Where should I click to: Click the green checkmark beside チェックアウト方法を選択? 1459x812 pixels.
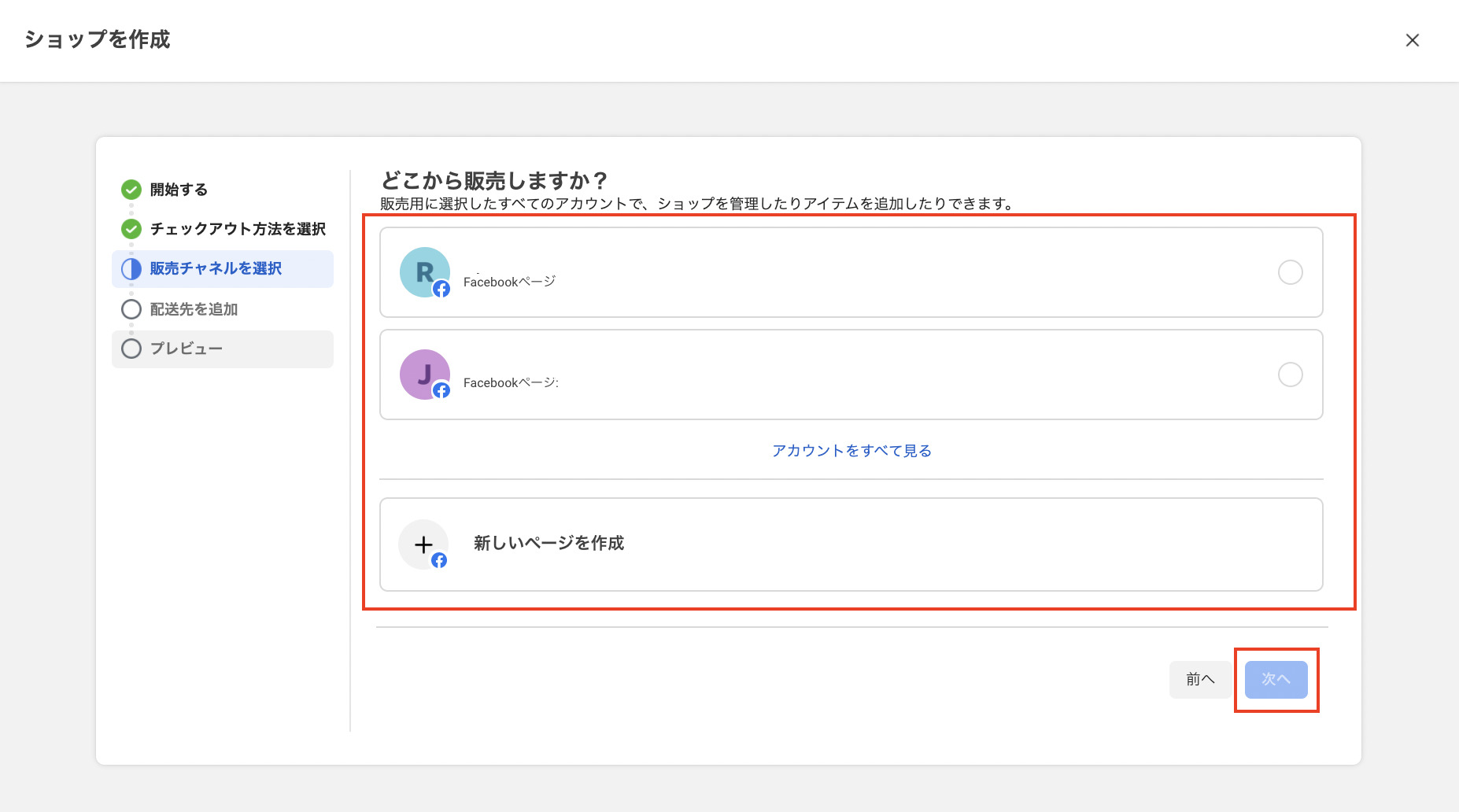(131, 229)
